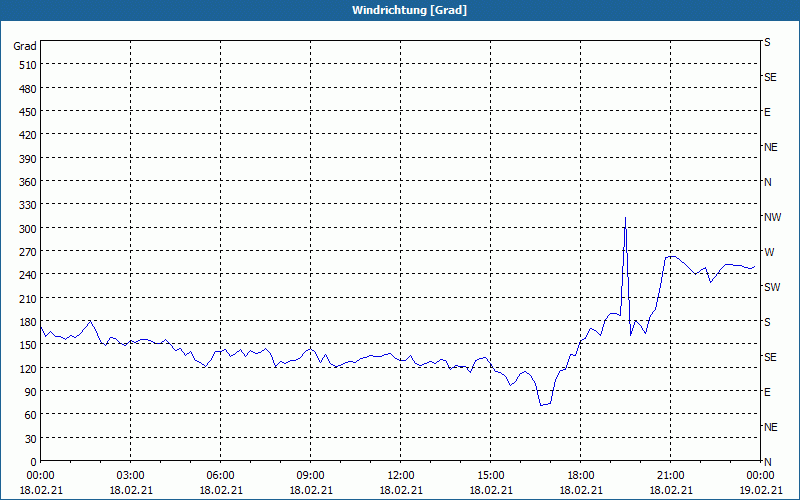800x500 pixels.
Task: Select the 390 y-axis label
Action: [28, 159]
